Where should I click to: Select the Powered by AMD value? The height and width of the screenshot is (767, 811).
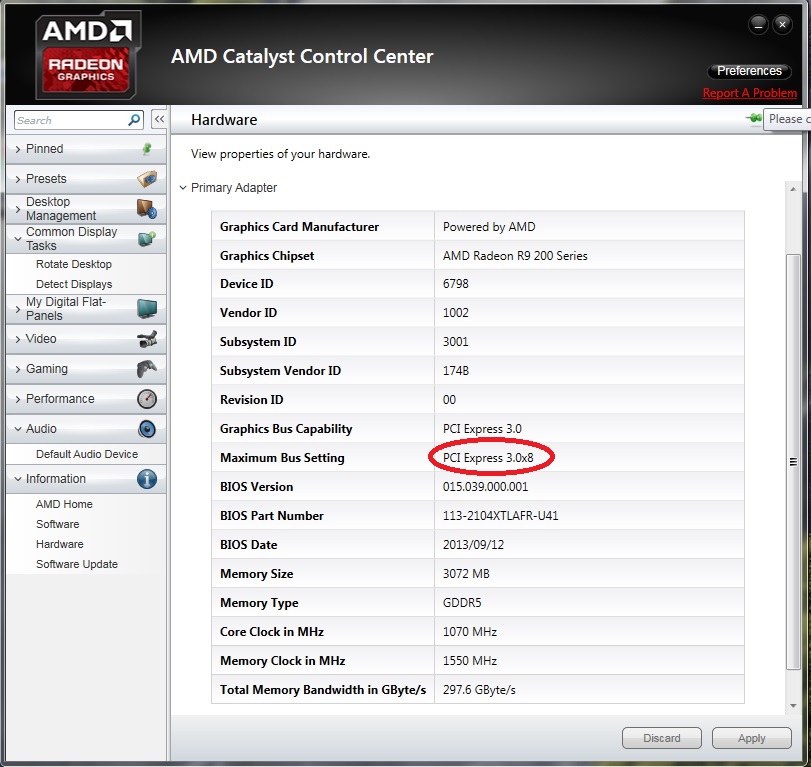489,227
